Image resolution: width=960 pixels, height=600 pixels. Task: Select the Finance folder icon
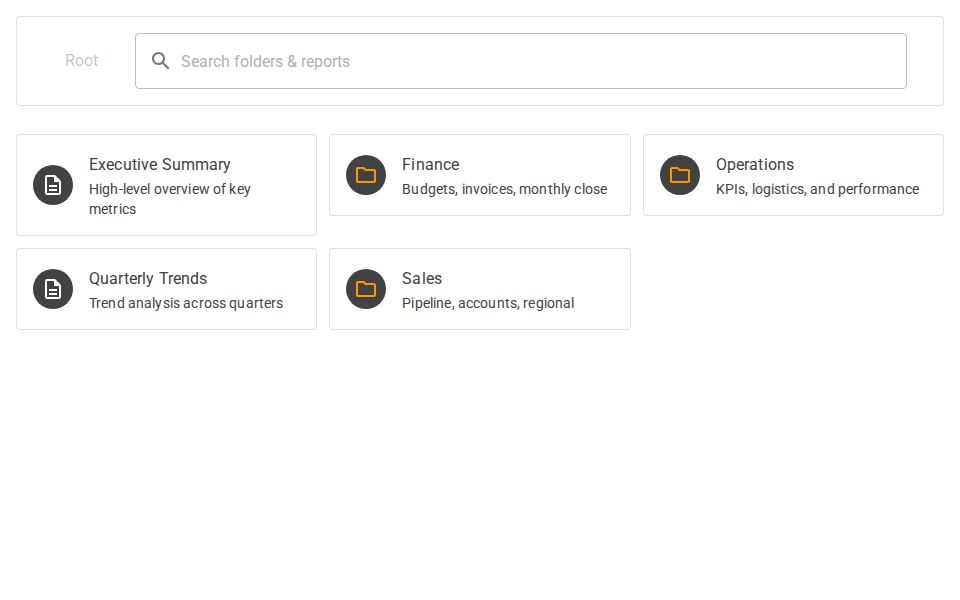click(366, 175)
